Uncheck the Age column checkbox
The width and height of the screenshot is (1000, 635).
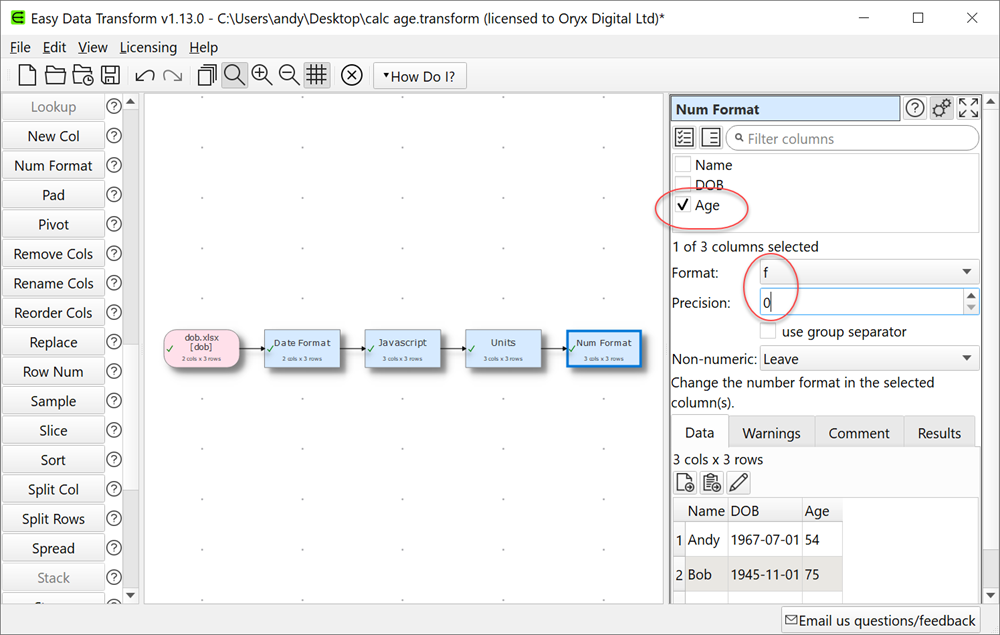coord(684,203)
